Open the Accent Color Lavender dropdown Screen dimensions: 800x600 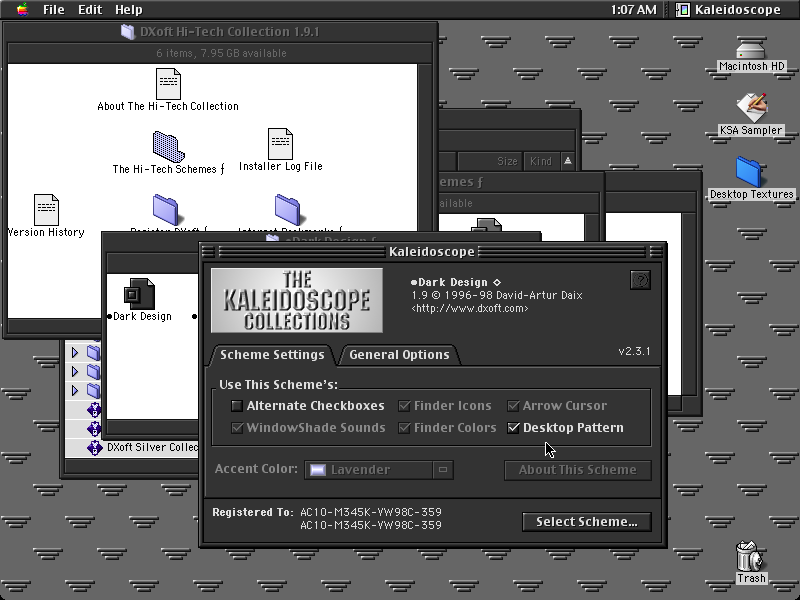click(x=379, y=470)
